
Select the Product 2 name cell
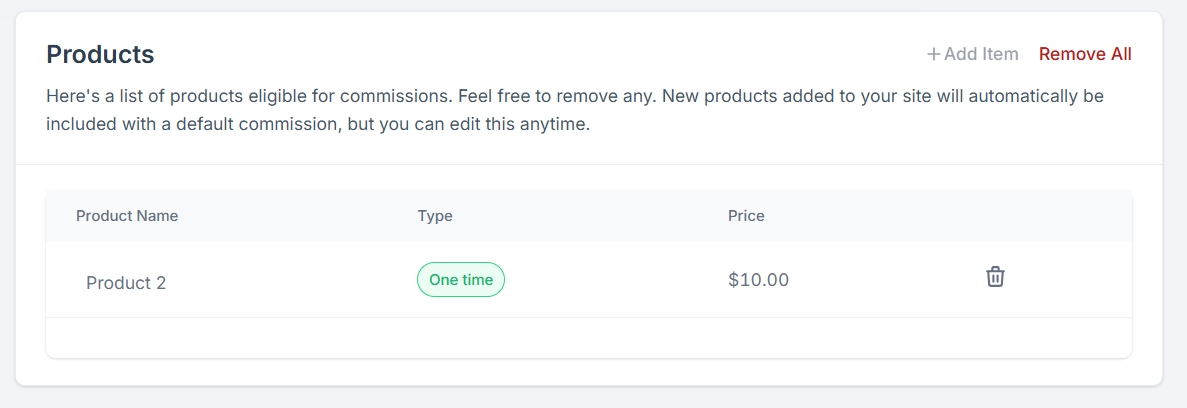click(x=126, y=283)
